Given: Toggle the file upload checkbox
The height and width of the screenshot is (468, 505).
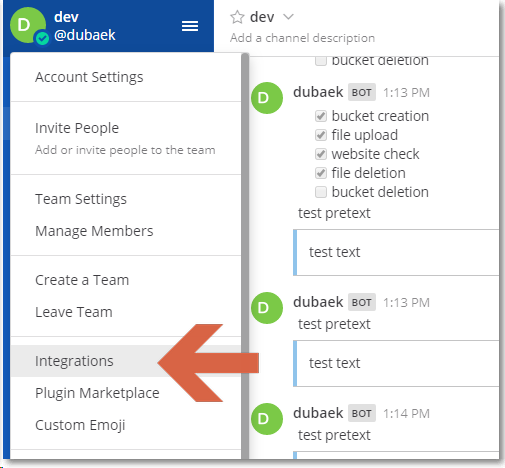Looking at the screenshot, I should point(321,135).
